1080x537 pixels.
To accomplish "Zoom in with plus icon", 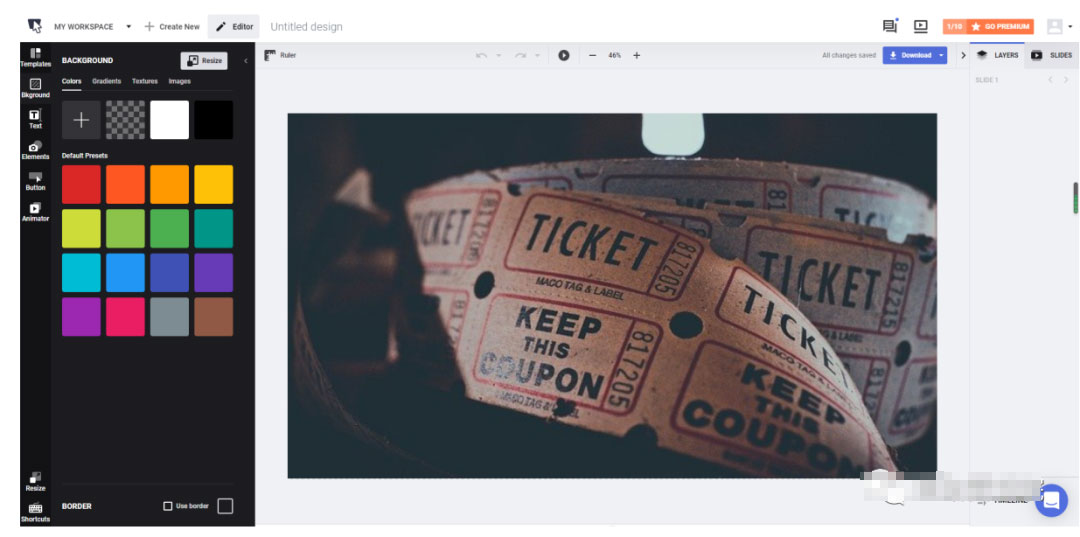I will (636, 55).
